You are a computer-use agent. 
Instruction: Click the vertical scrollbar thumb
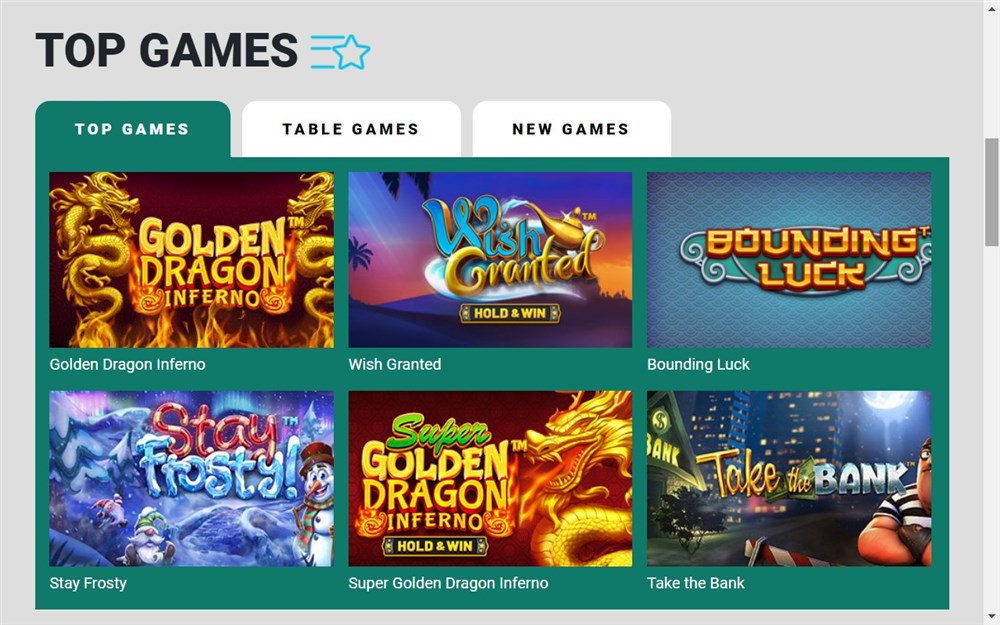coord(992,192)
